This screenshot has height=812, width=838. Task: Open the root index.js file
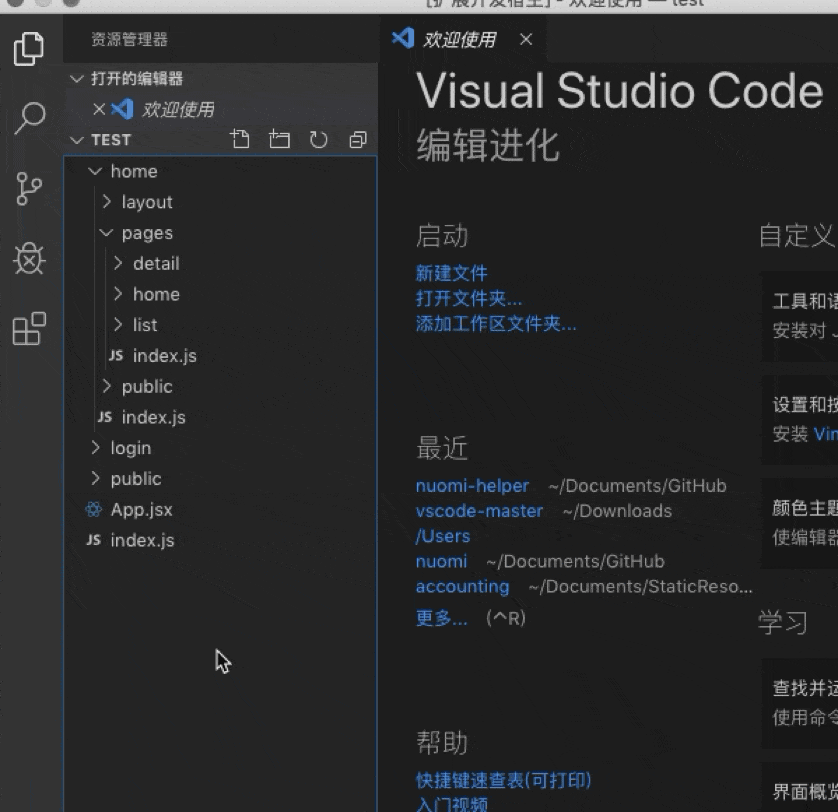[x=220, y=540]
